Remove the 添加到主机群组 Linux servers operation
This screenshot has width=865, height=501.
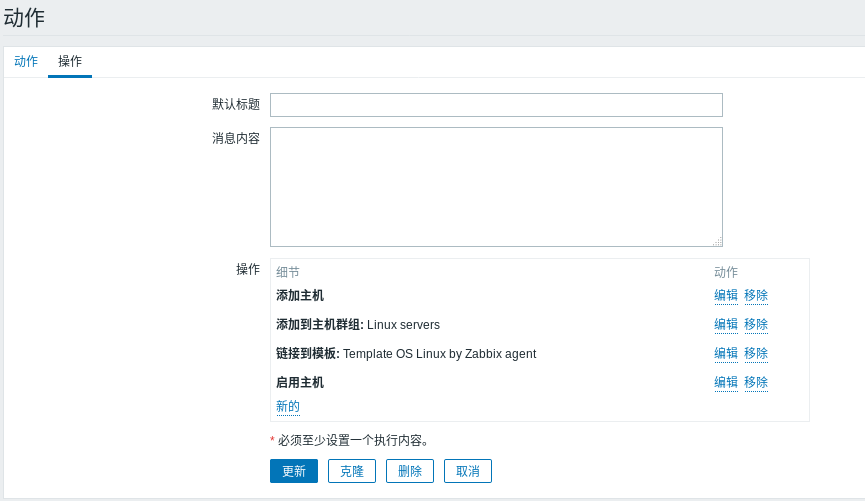point(756,324)
